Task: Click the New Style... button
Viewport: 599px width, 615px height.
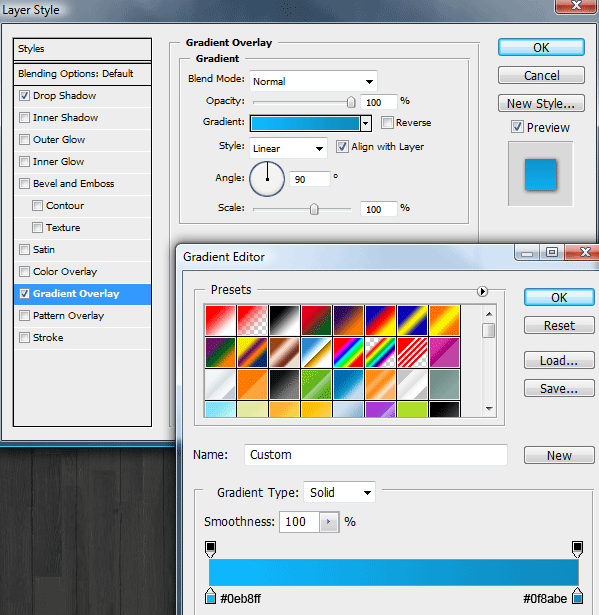Action: 541,104
